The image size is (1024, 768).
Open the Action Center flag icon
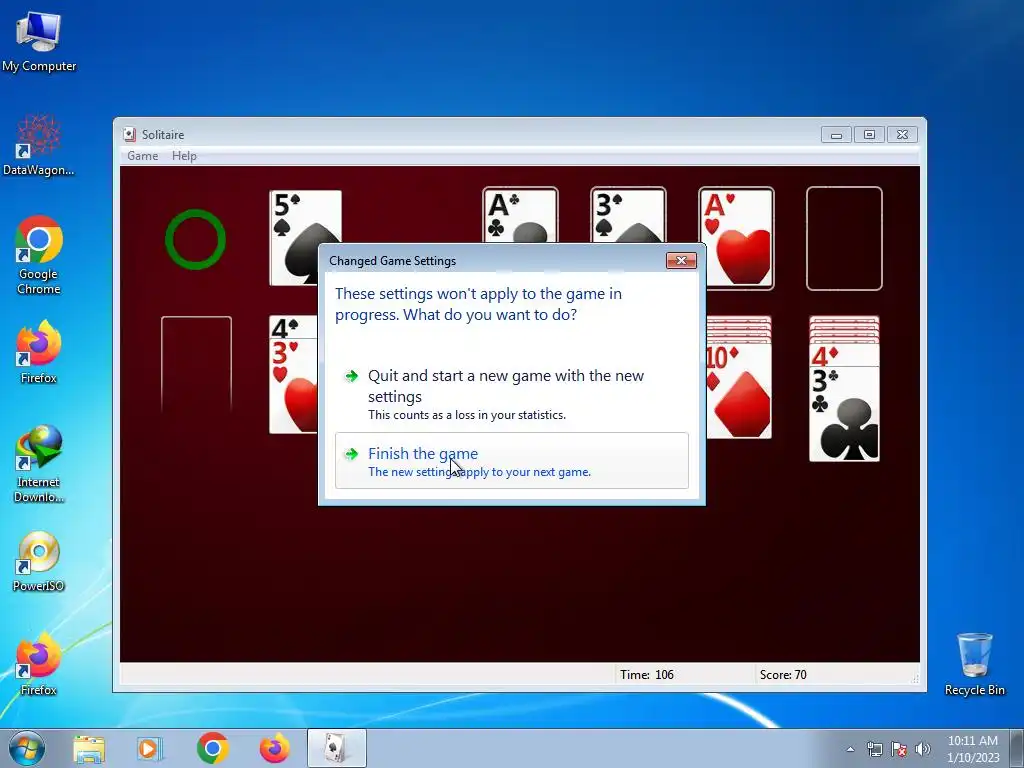899,749
